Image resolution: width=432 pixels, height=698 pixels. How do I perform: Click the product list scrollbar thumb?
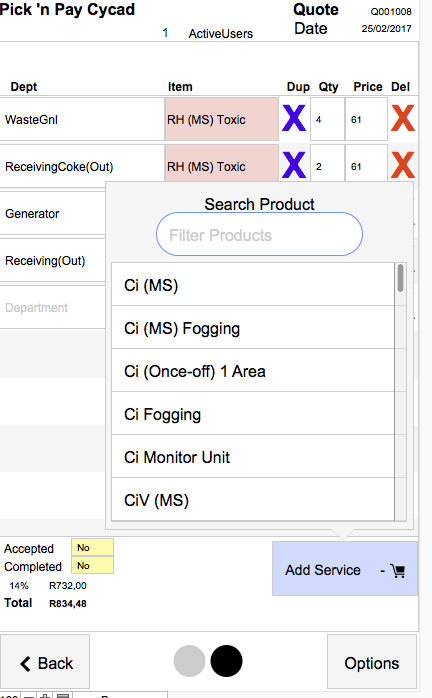click(x=400, y=278)
